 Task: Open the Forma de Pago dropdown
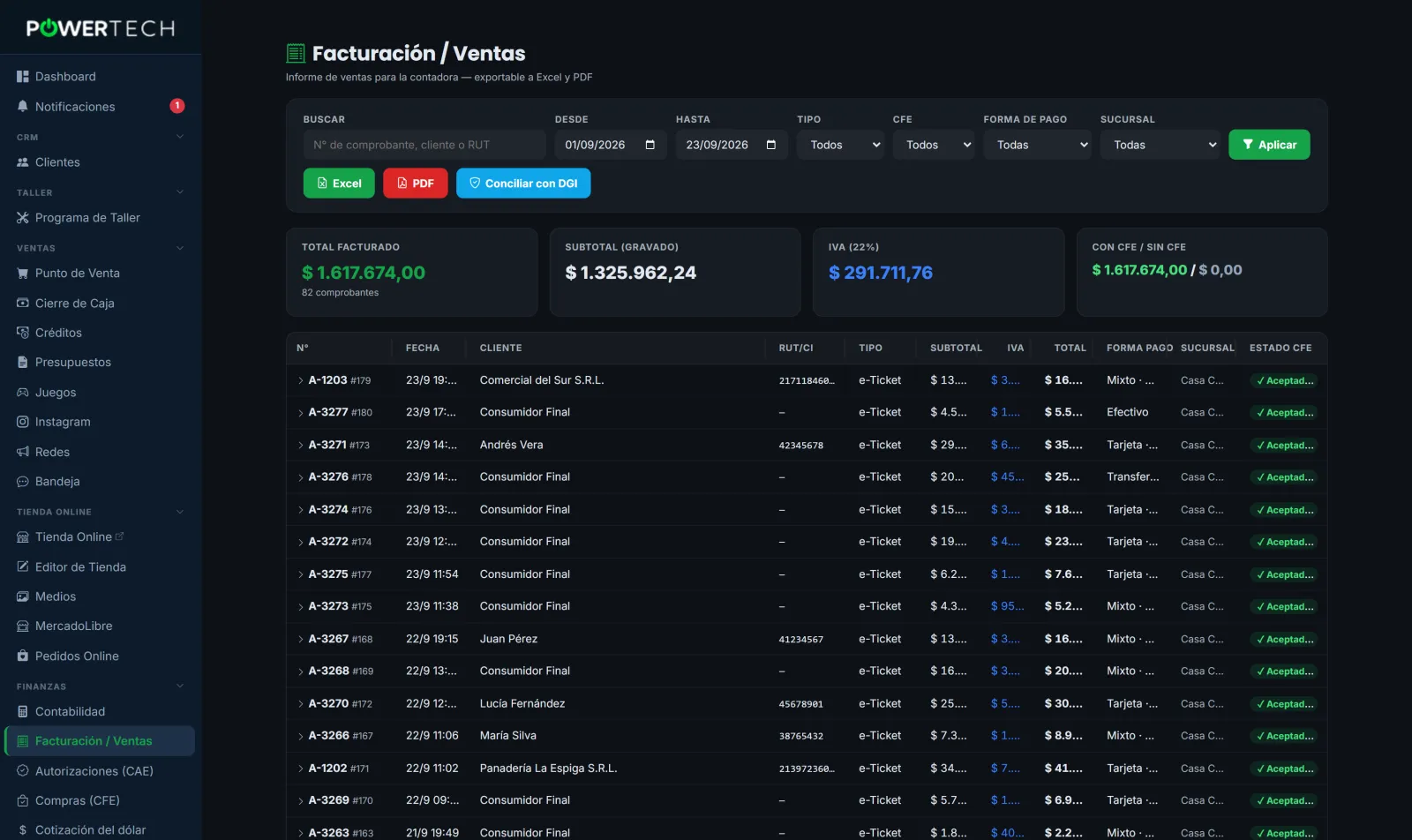(1038, 145)
